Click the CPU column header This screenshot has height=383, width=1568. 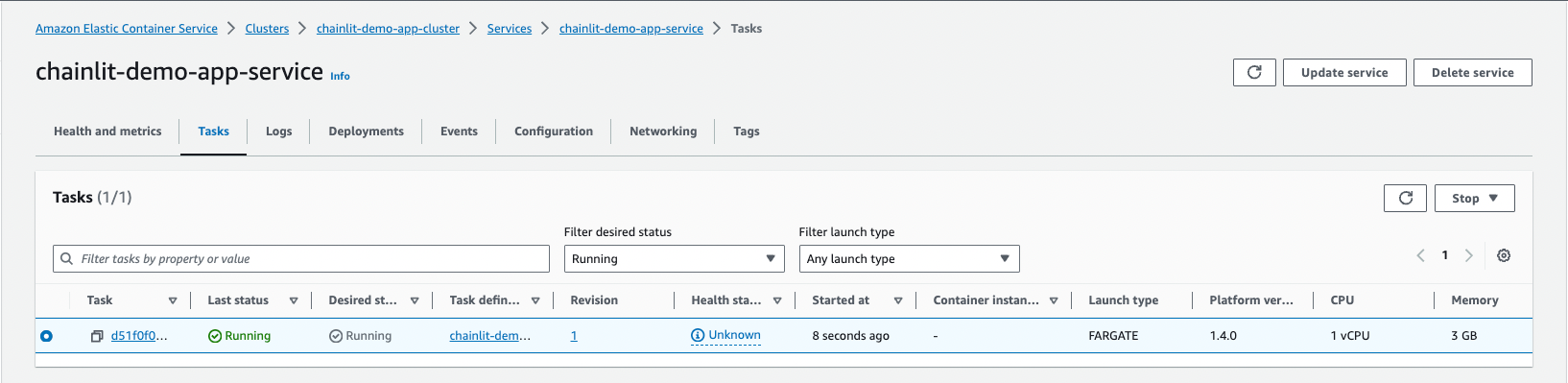tap(1342, 300)
